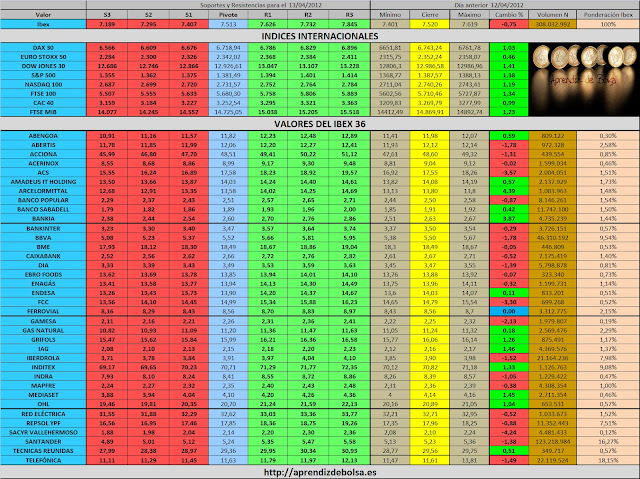
Task: Click the INDICES INTERNACIONALES section heading
Action: point(320,36)
